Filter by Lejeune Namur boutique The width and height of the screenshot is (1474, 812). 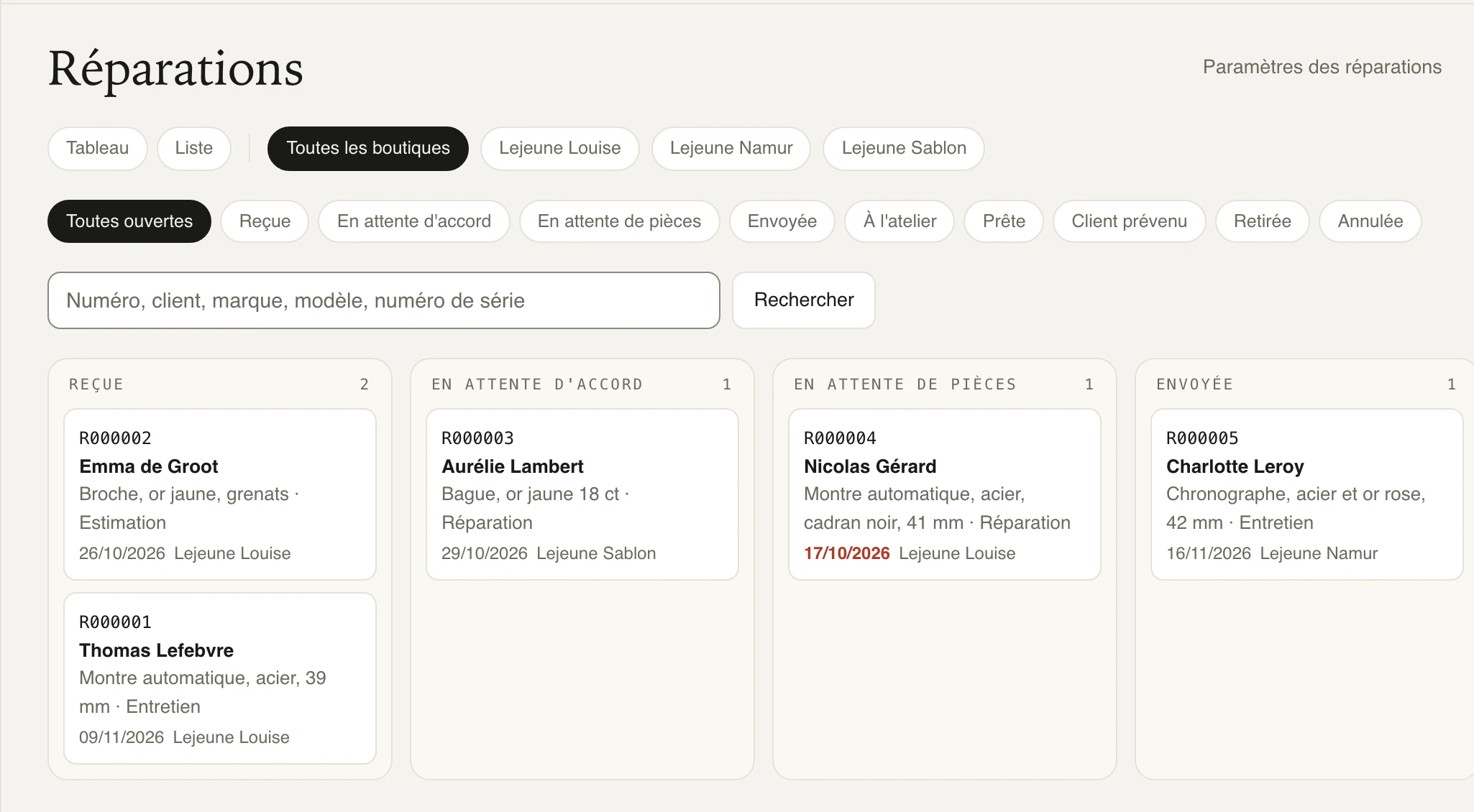pos(731,149)
